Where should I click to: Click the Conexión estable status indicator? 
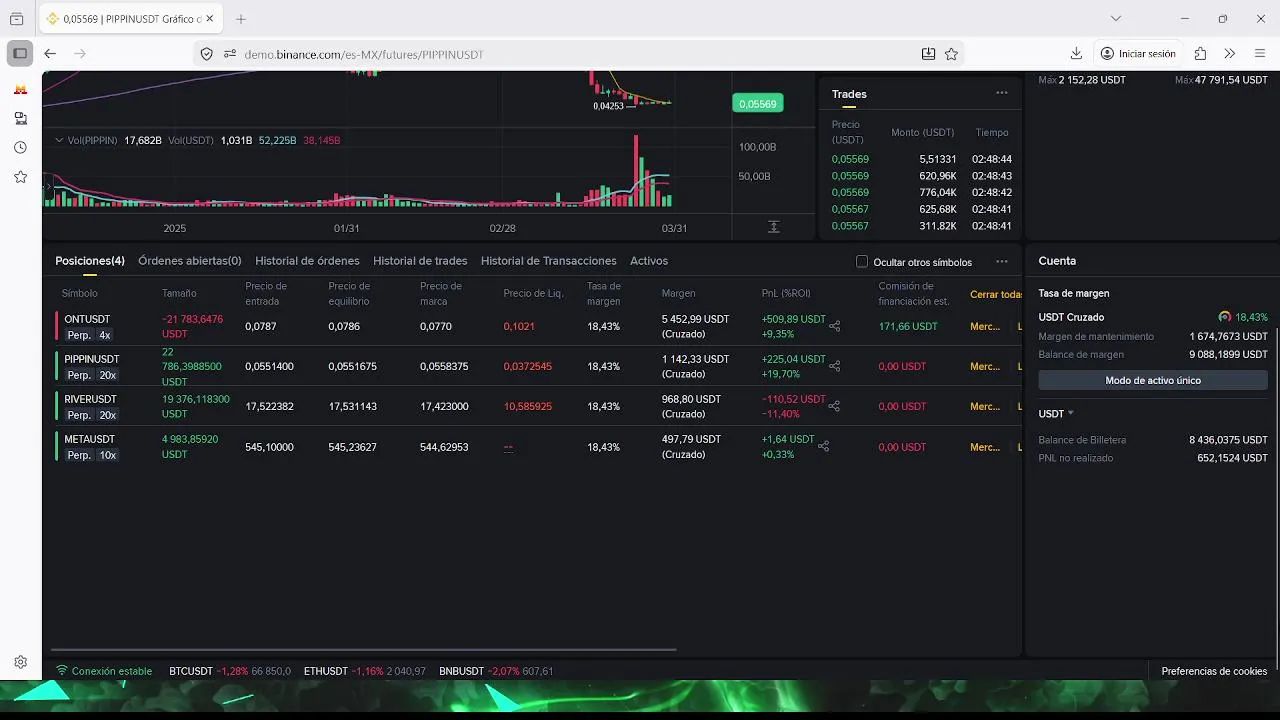(104, 671)
